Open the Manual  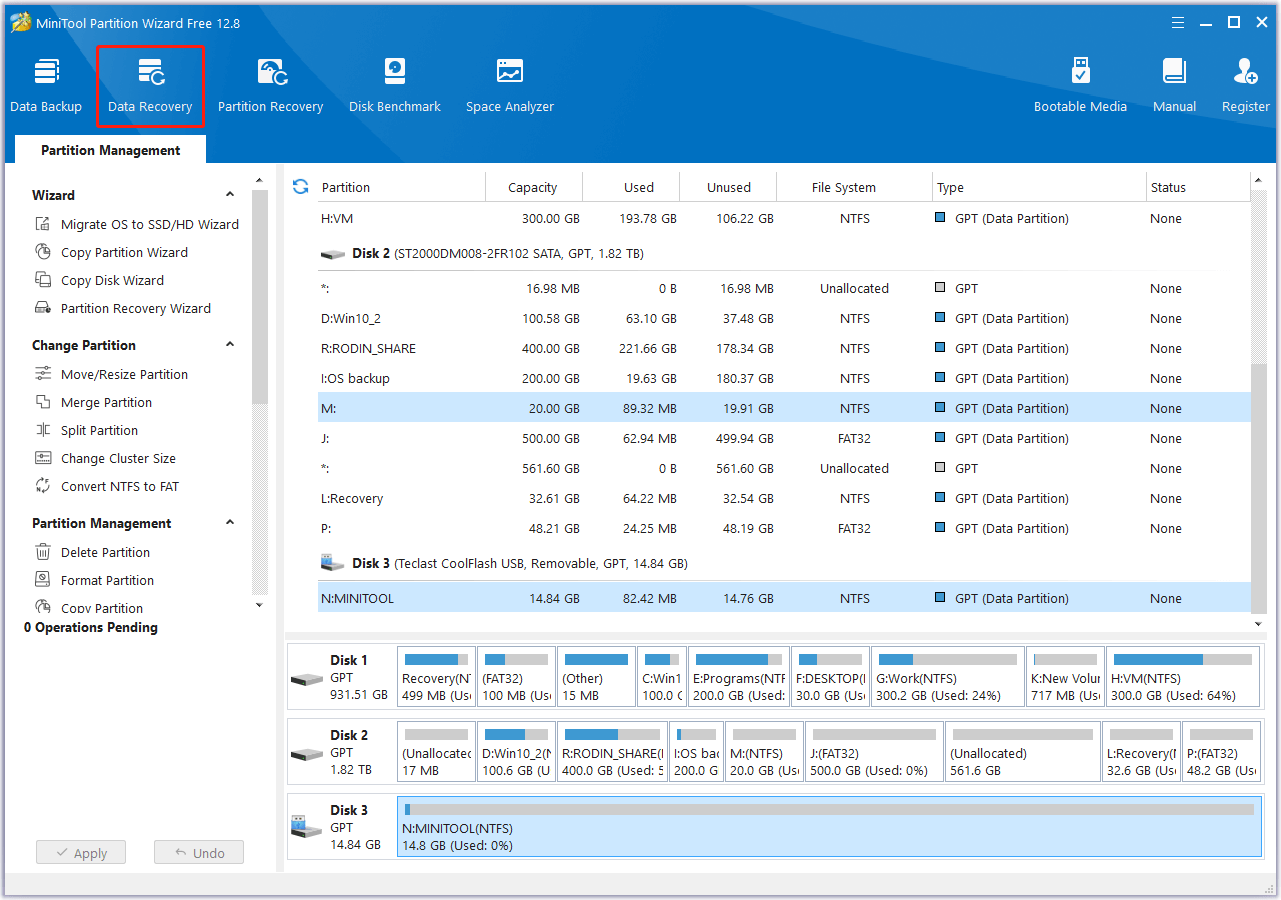tap(1174, 86)
